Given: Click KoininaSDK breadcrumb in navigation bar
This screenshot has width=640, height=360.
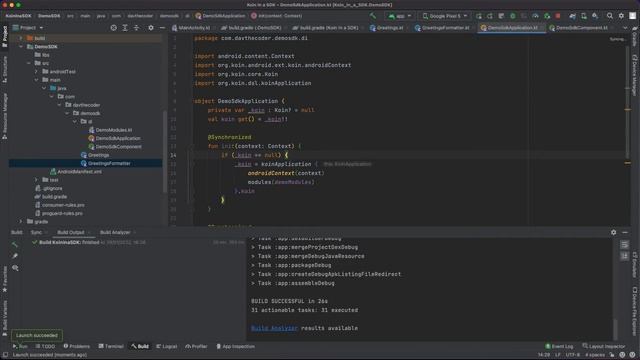Looking at the screenshot, I should pyautogui.click(x=18, y=16).
